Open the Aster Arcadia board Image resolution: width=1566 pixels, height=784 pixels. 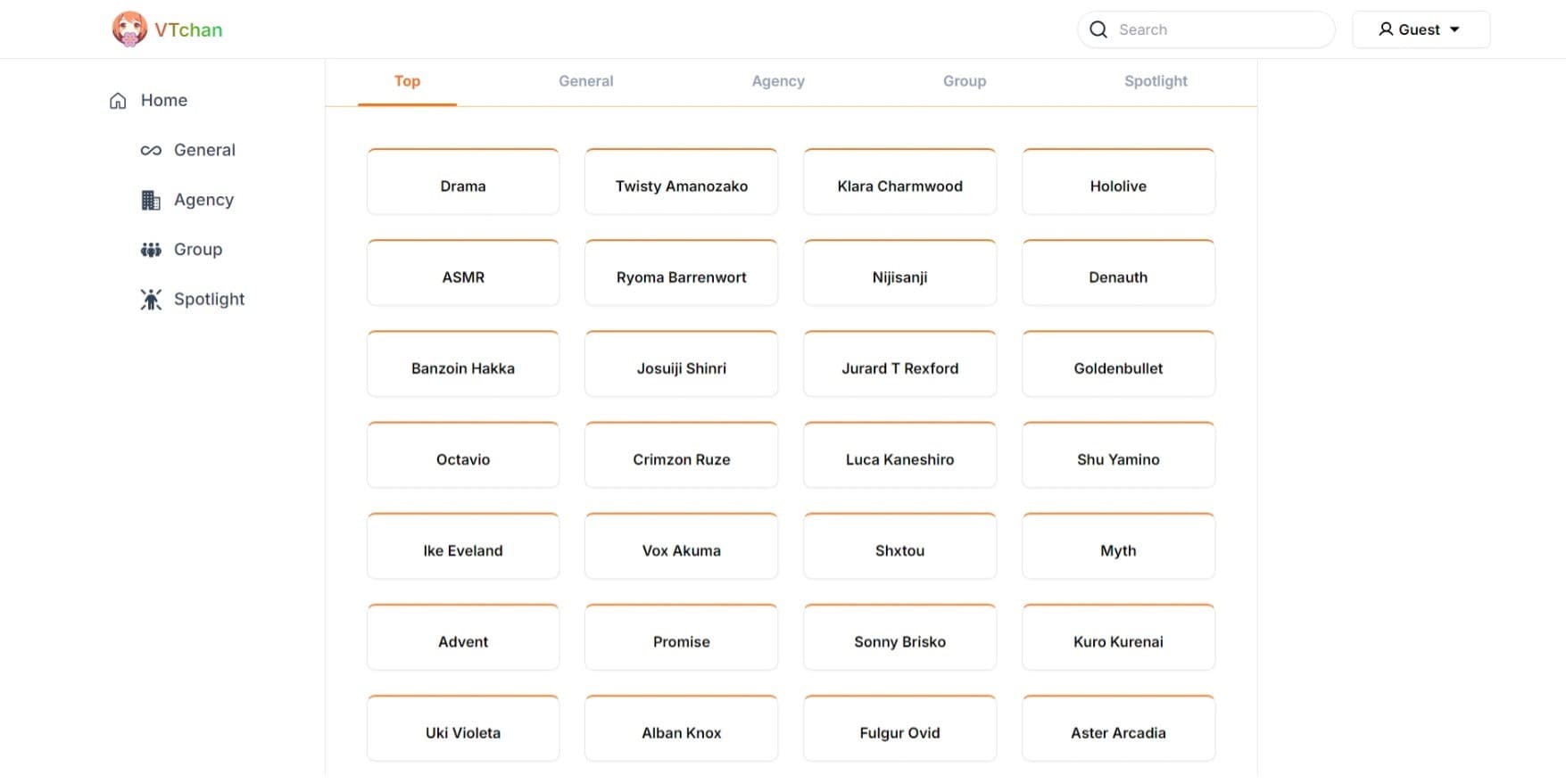1118,728
